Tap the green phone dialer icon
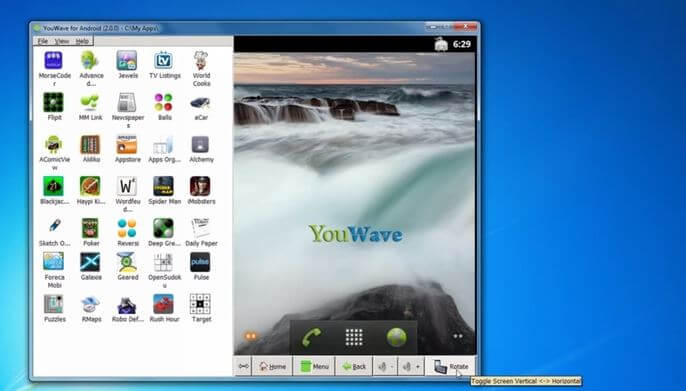The width and height of the screenshot is (686, 391). coord(312,337)
